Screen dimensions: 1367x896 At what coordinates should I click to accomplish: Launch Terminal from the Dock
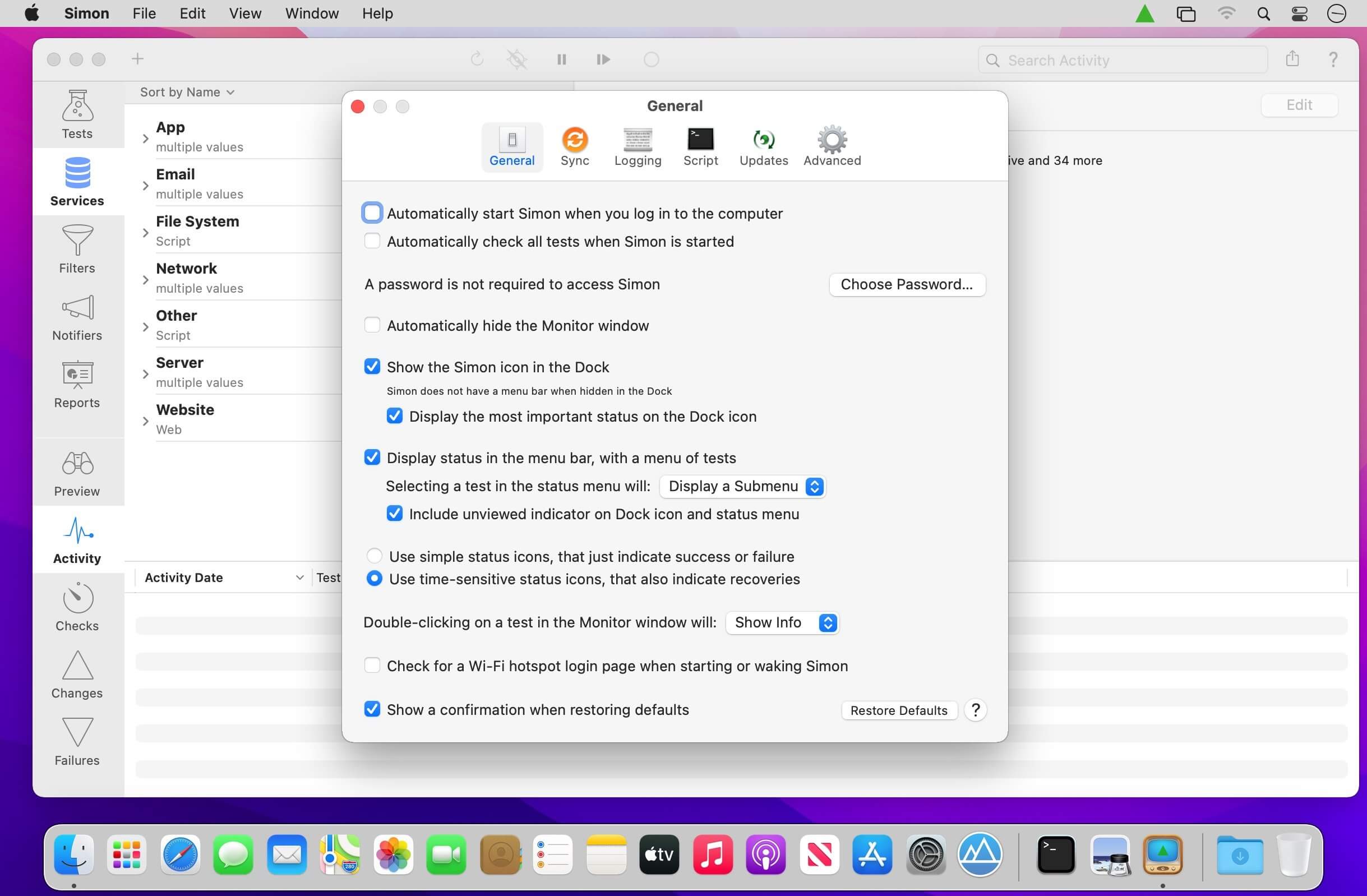pyautogui.click(x=1056, y=855)
